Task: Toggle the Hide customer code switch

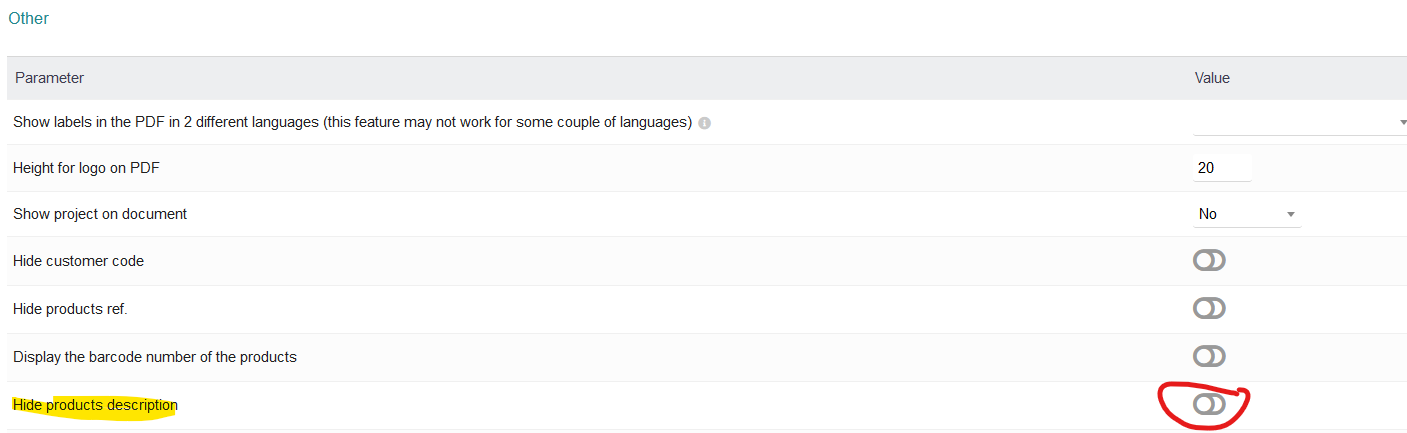Action: (1209, 261)
